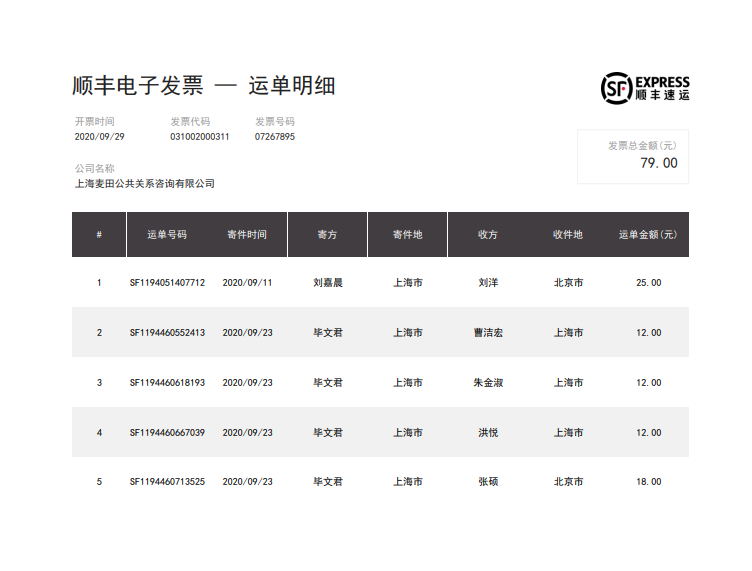Click company name 上海麦田公共关系咨询有限公司
Viewport: 752px width, 571px height.
145,184
